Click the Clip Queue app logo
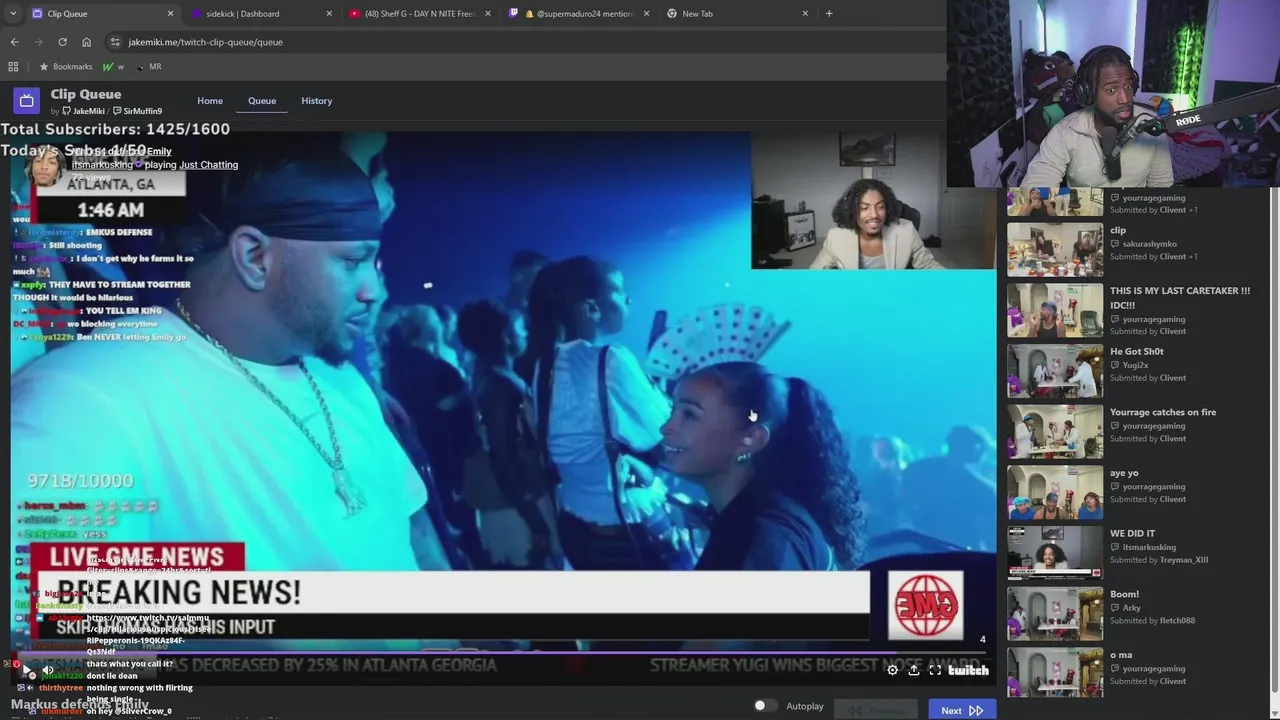 26,100
